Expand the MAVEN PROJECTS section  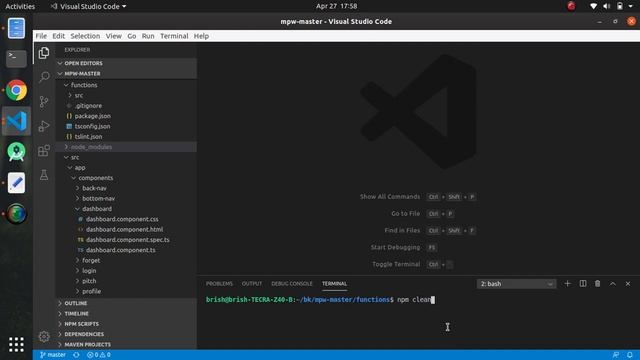click(126, 344)
